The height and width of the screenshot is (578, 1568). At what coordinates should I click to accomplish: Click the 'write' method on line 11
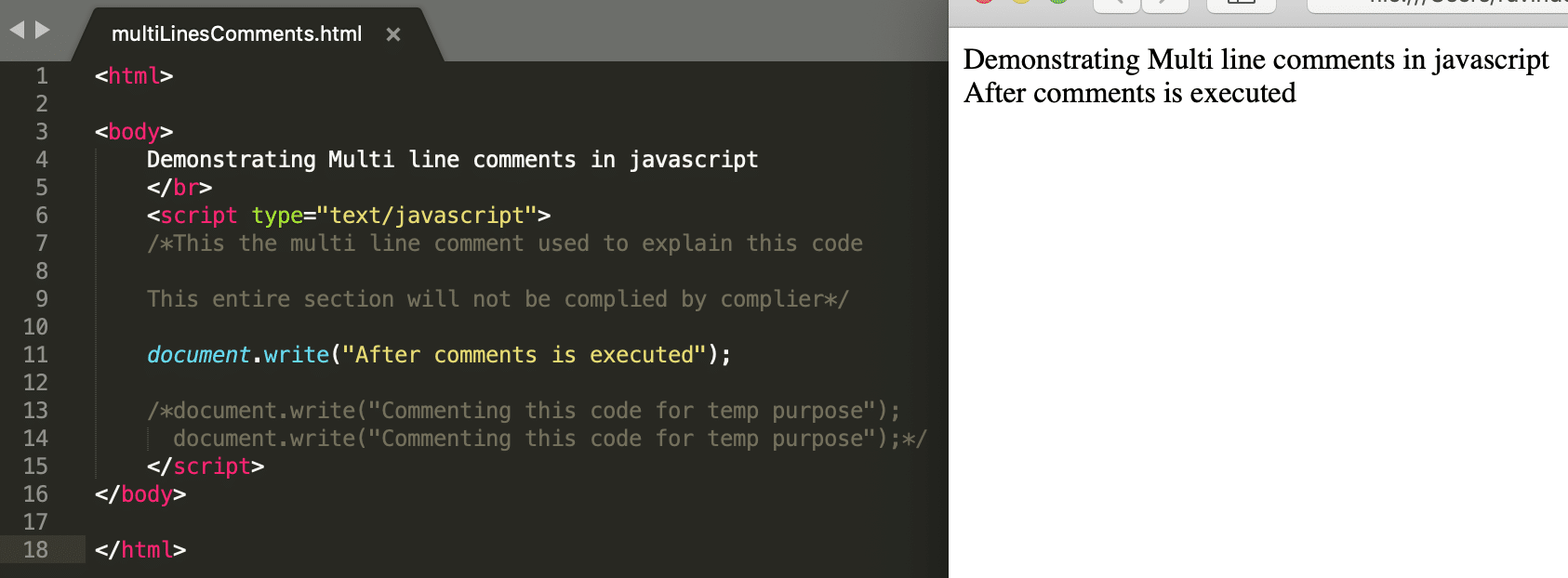297,355
